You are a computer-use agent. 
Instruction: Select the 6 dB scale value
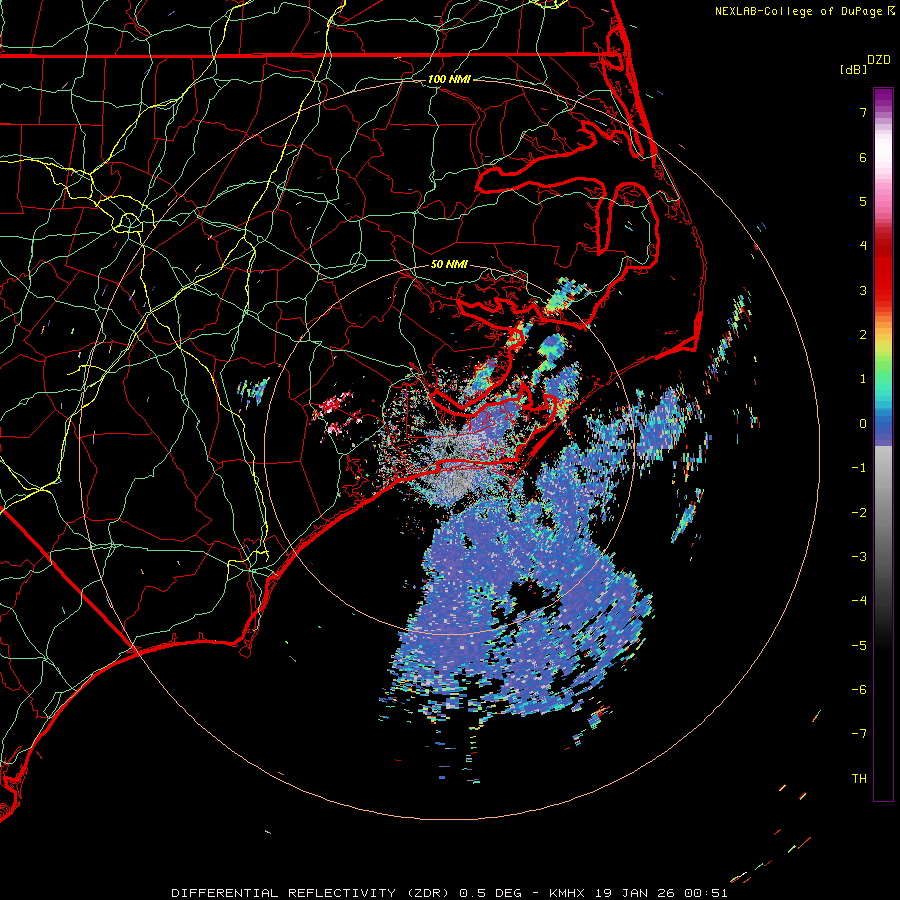[863, 157]
